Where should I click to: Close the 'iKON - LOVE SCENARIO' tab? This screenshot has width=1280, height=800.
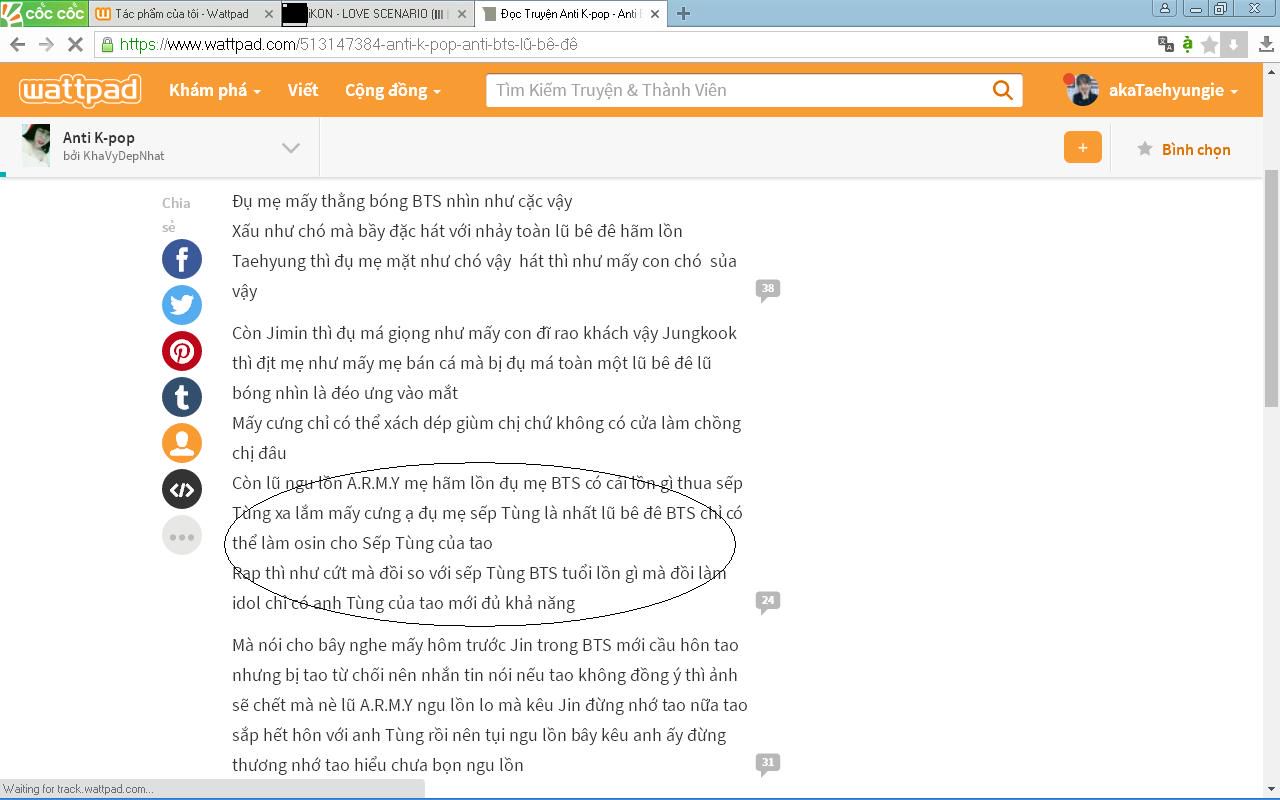coord(461,14)
